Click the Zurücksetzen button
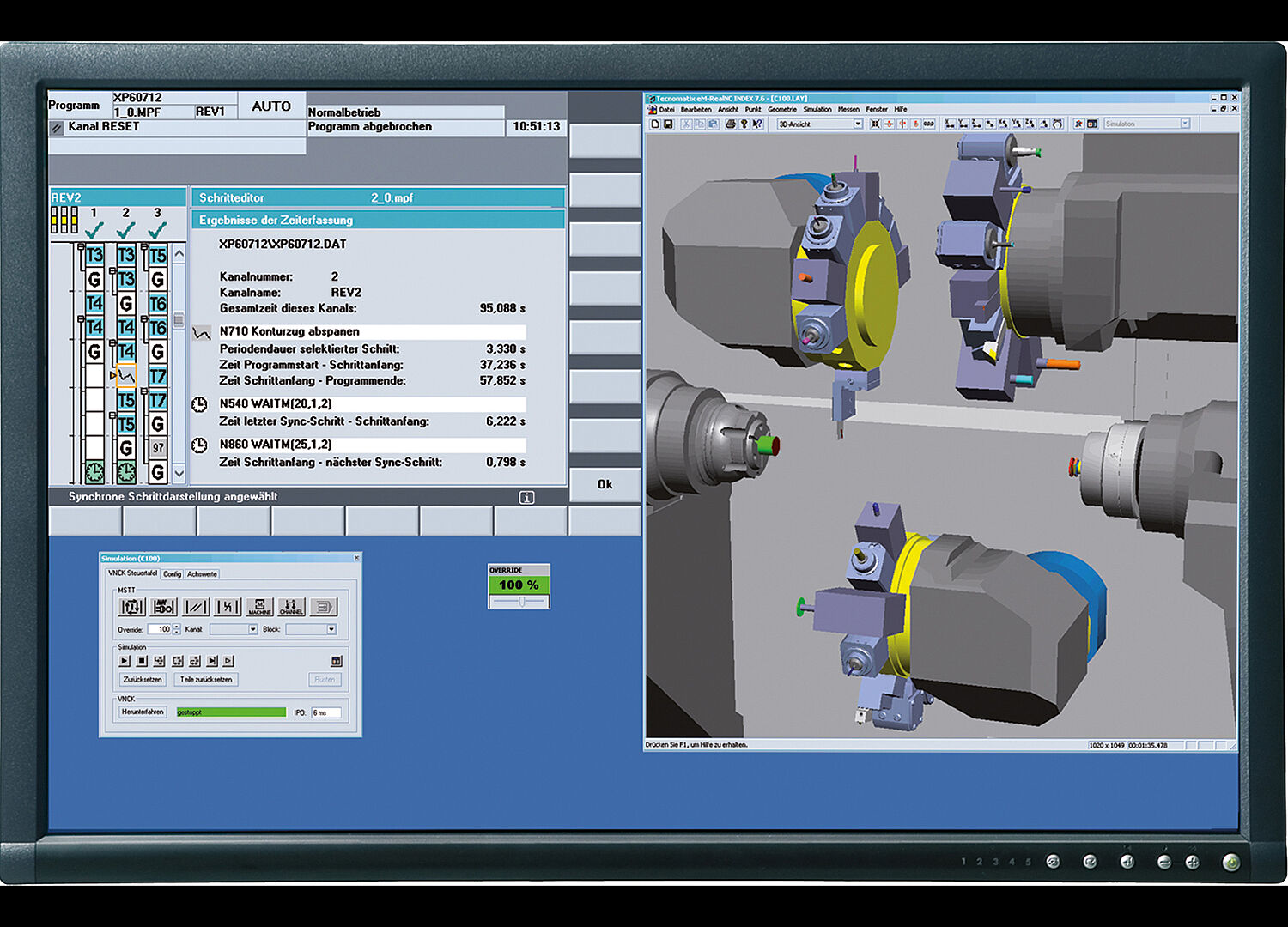The height and width of the screenshot is (927, 1288). (x=143, y=679)
